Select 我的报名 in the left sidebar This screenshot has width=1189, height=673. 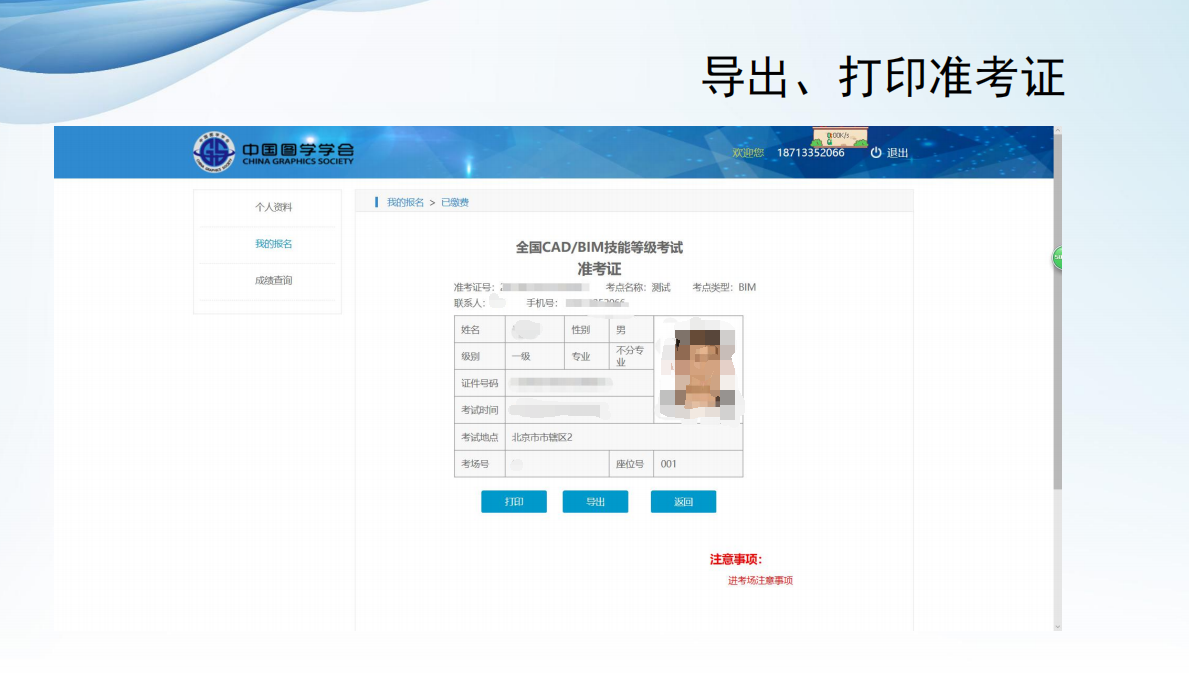(273, 244)
